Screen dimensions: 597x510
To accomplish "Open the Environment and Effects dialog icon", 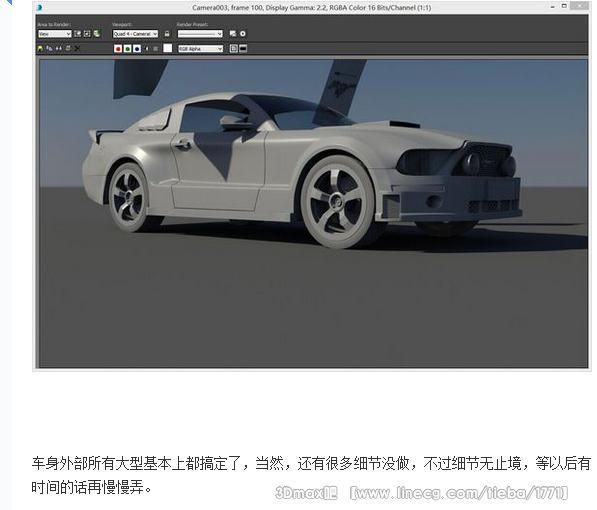I will click(233, 34).
